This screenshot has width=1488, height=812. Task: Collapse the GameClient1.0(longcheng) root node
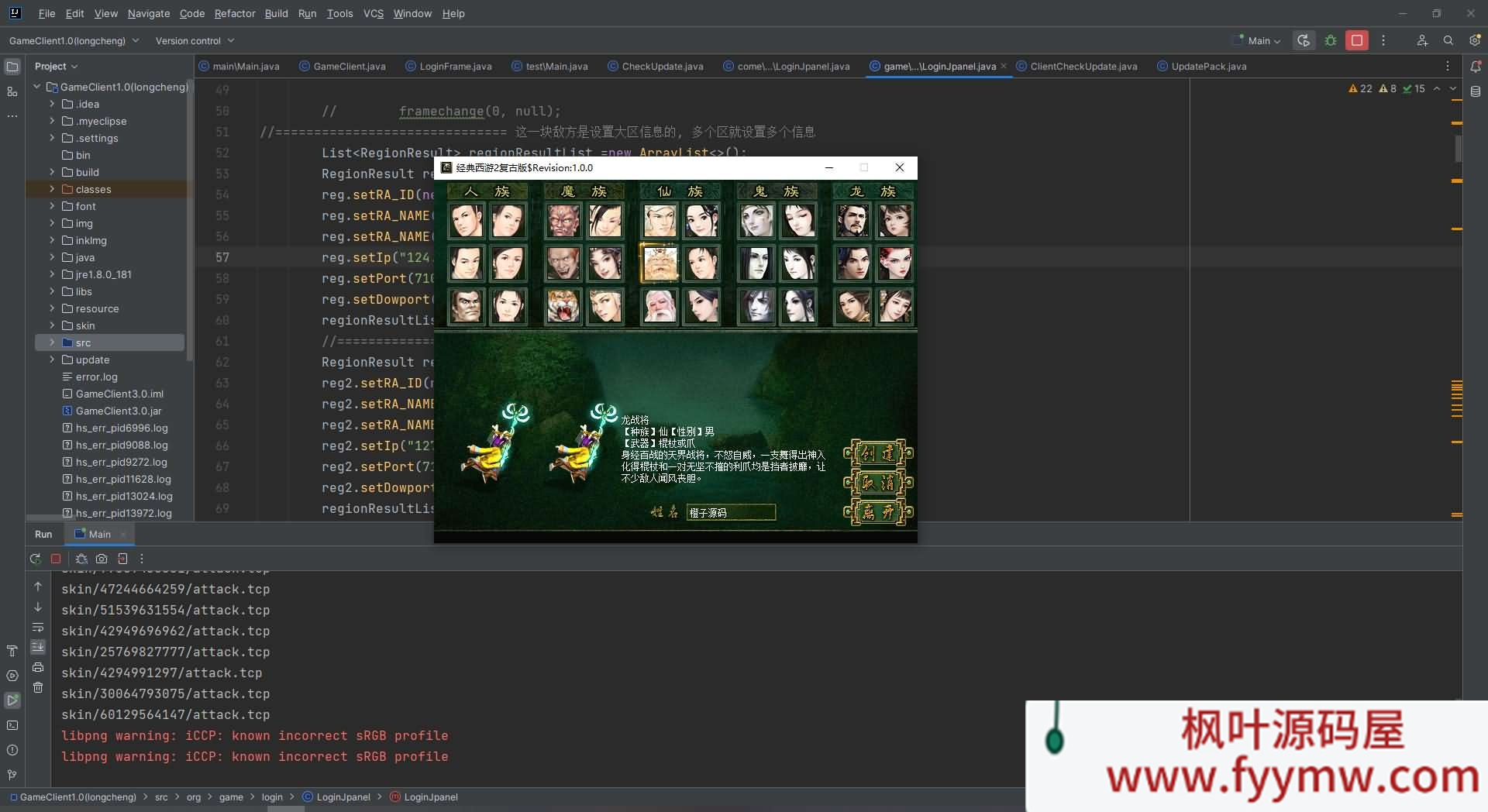(x=36, y=87)
